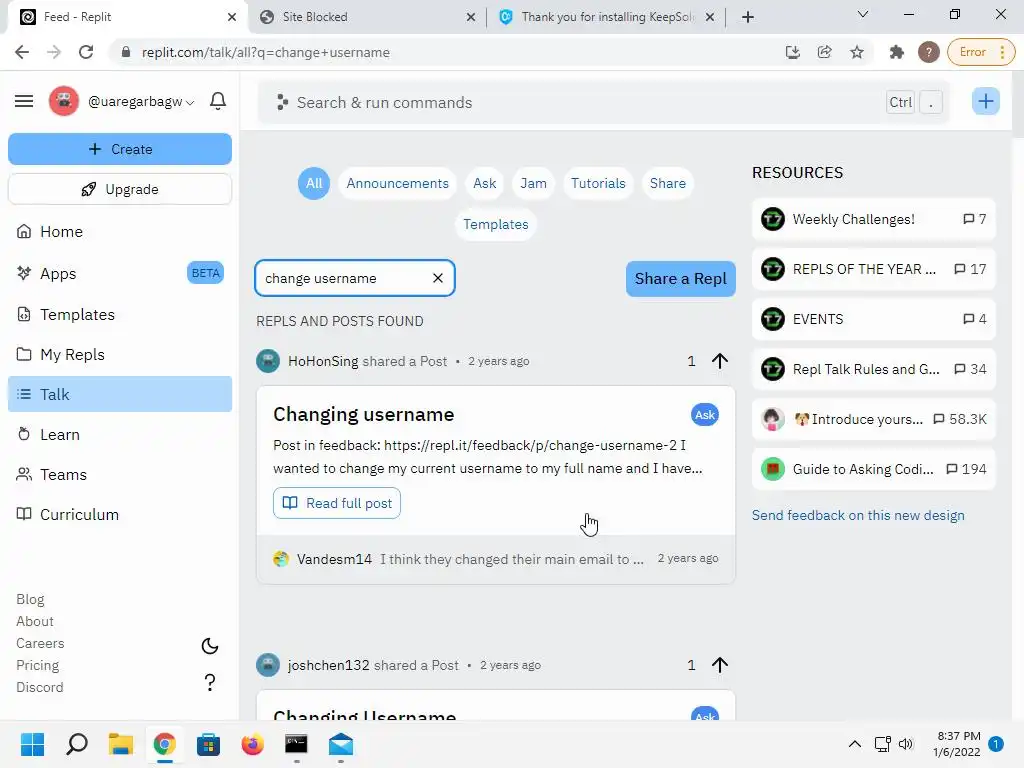Open Firefox from taskbar
Screen dimensions: 1024x768
pos(253,744)
